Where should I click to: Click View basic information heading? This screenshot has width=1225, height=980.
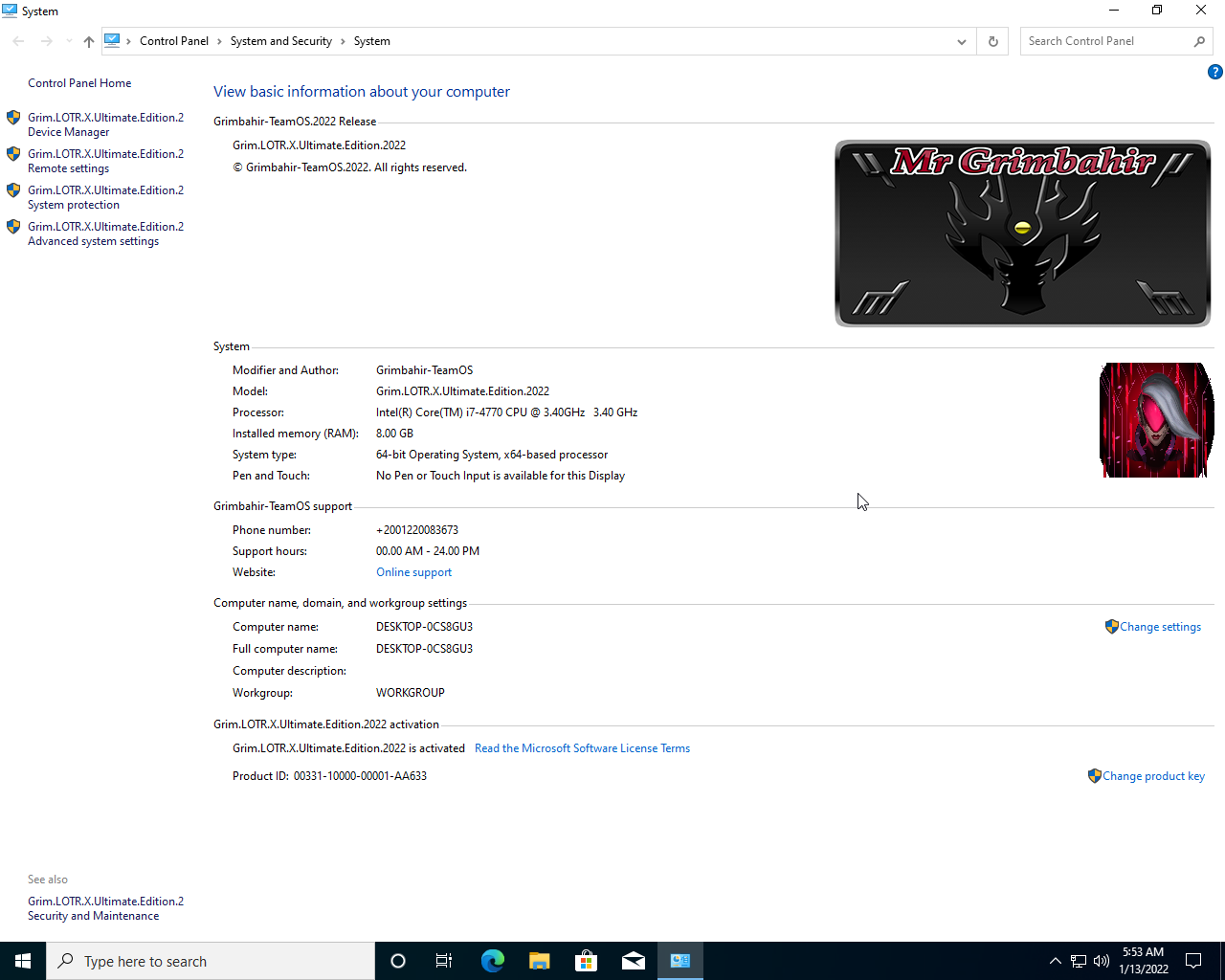(x=362, y=92)
